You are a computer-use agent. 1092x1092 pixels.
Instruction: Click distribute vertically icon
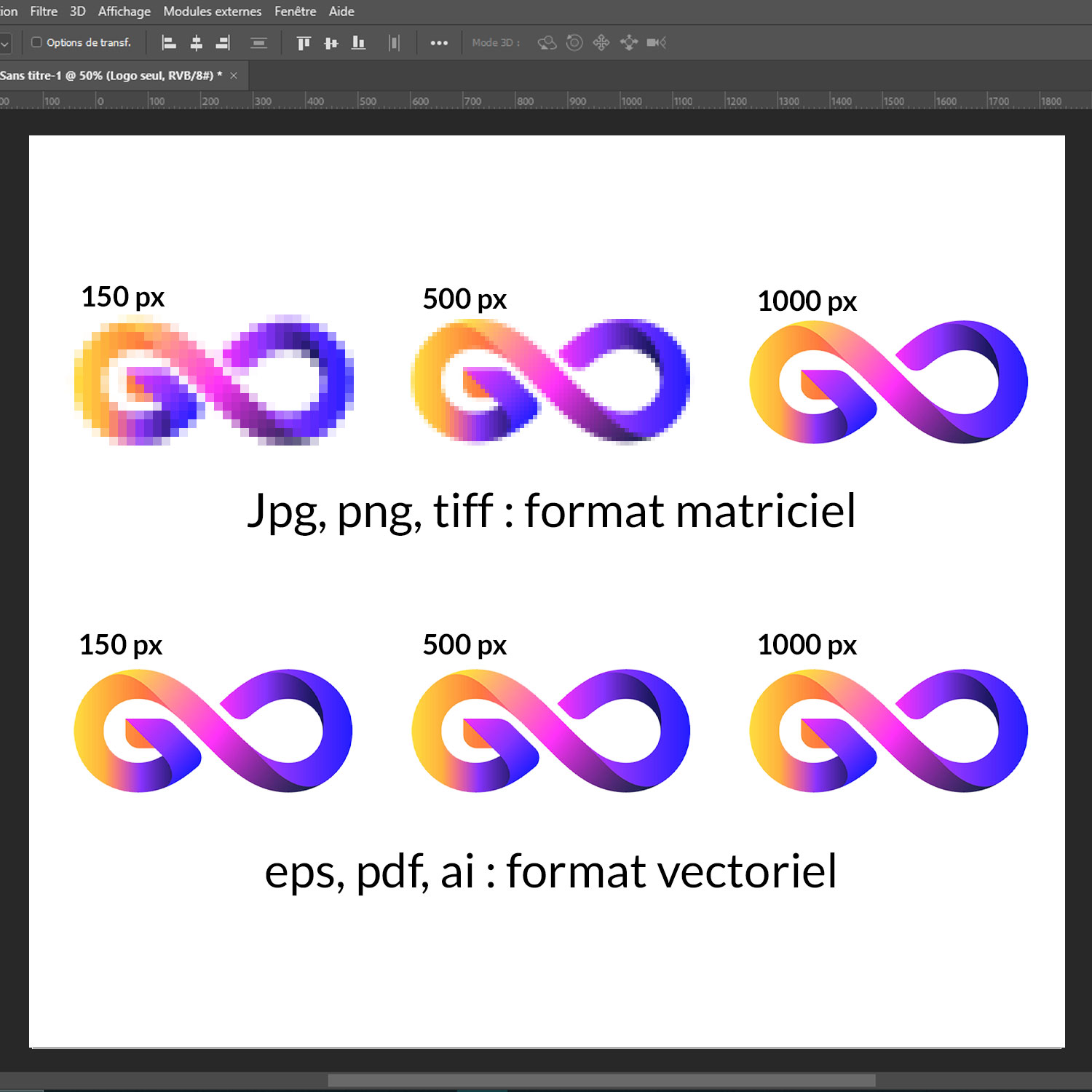(x=258, y=43)
